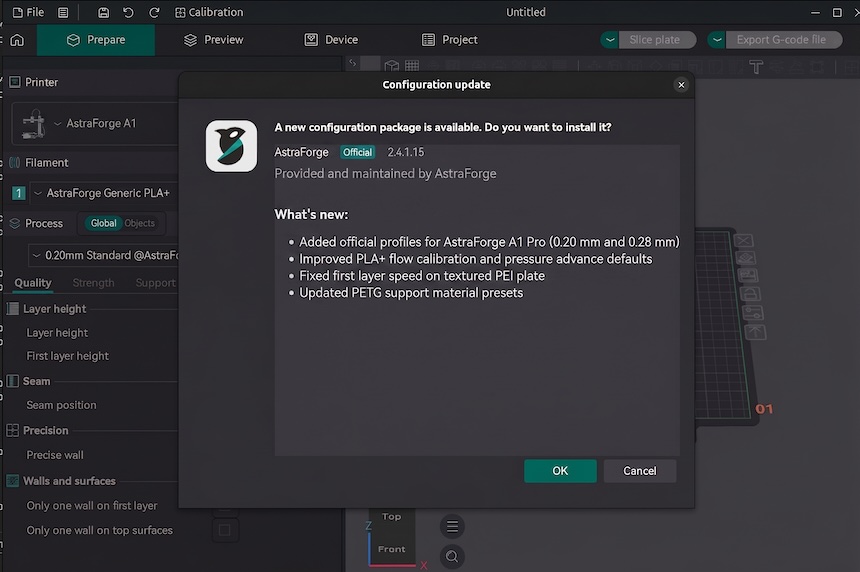The width and height of the screenshot is (860, 572).
Task: Click the Export G-code file button
Action: click(x=783, y=40)
